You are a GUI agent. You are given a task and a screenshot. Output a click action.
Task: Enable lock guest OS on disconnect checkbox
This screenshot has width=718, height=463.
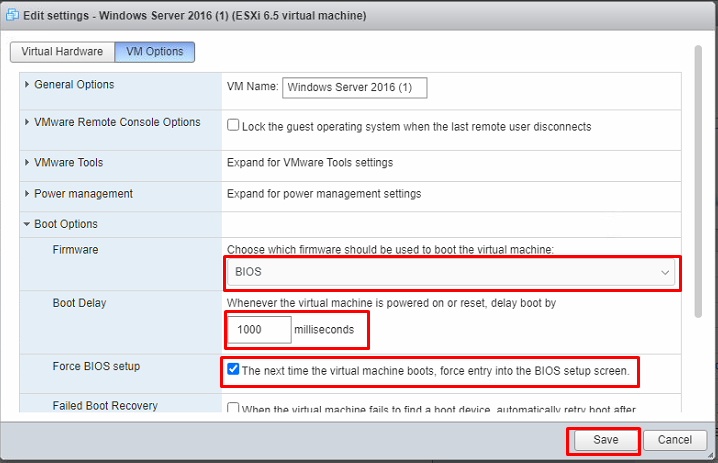233,126
